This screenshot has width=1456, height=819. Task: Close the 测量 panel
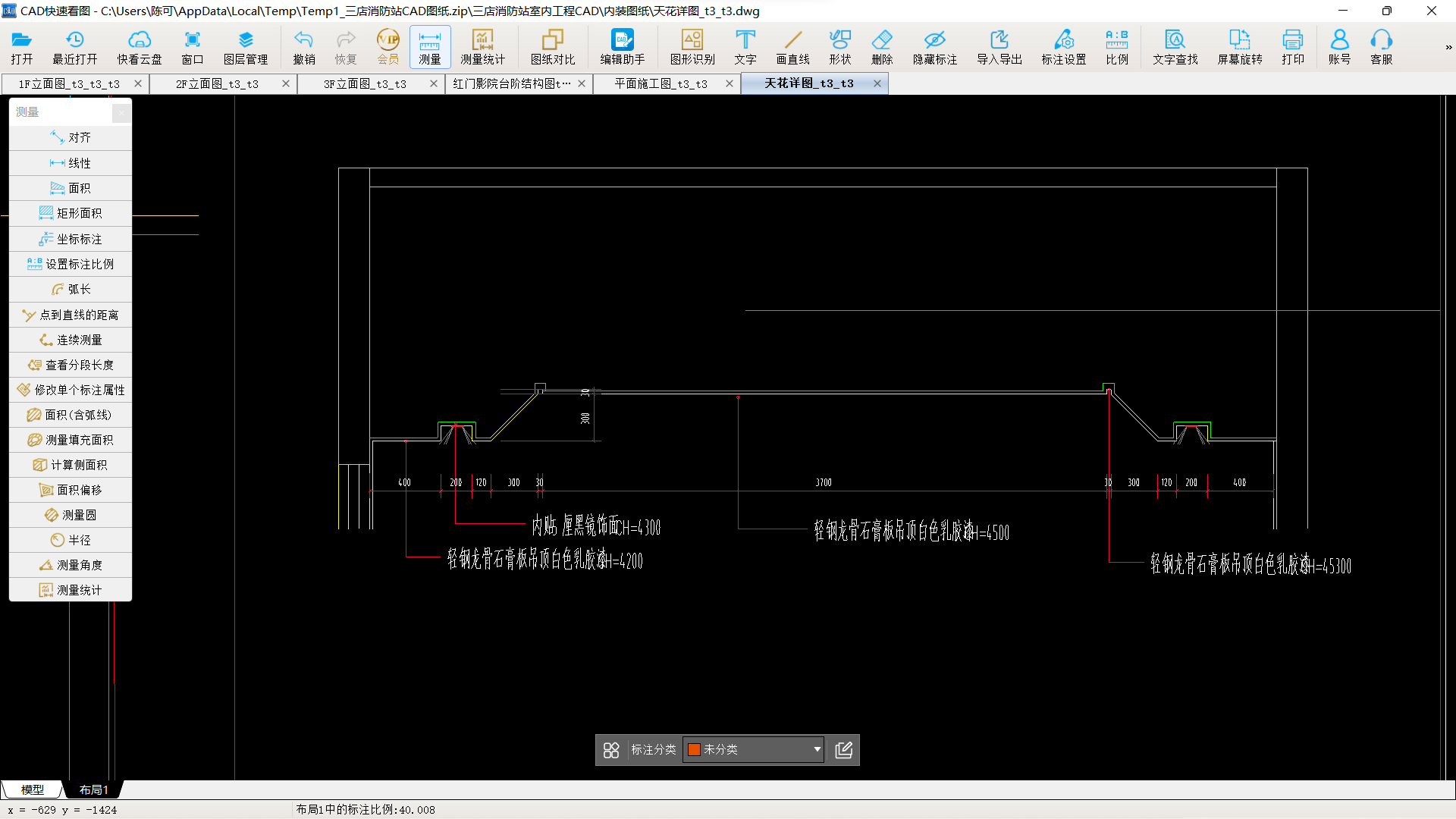click(x=121, y=112)
